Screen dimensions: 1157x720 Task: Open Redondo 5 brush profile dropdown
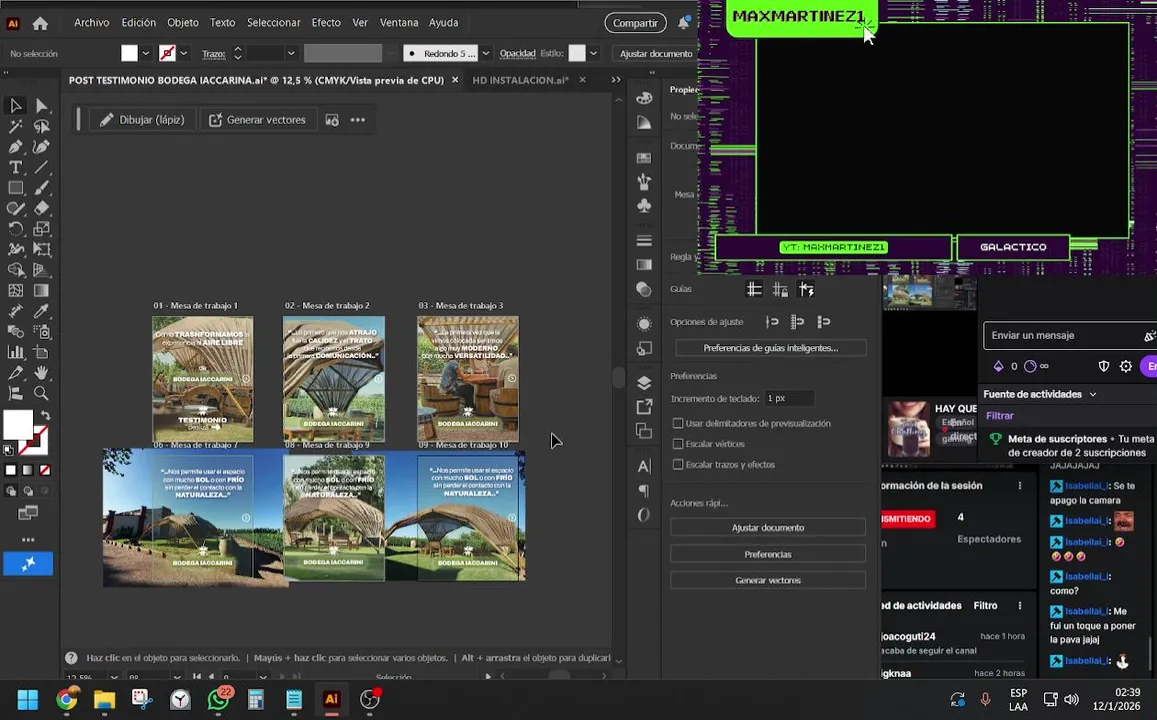[486, 53]
